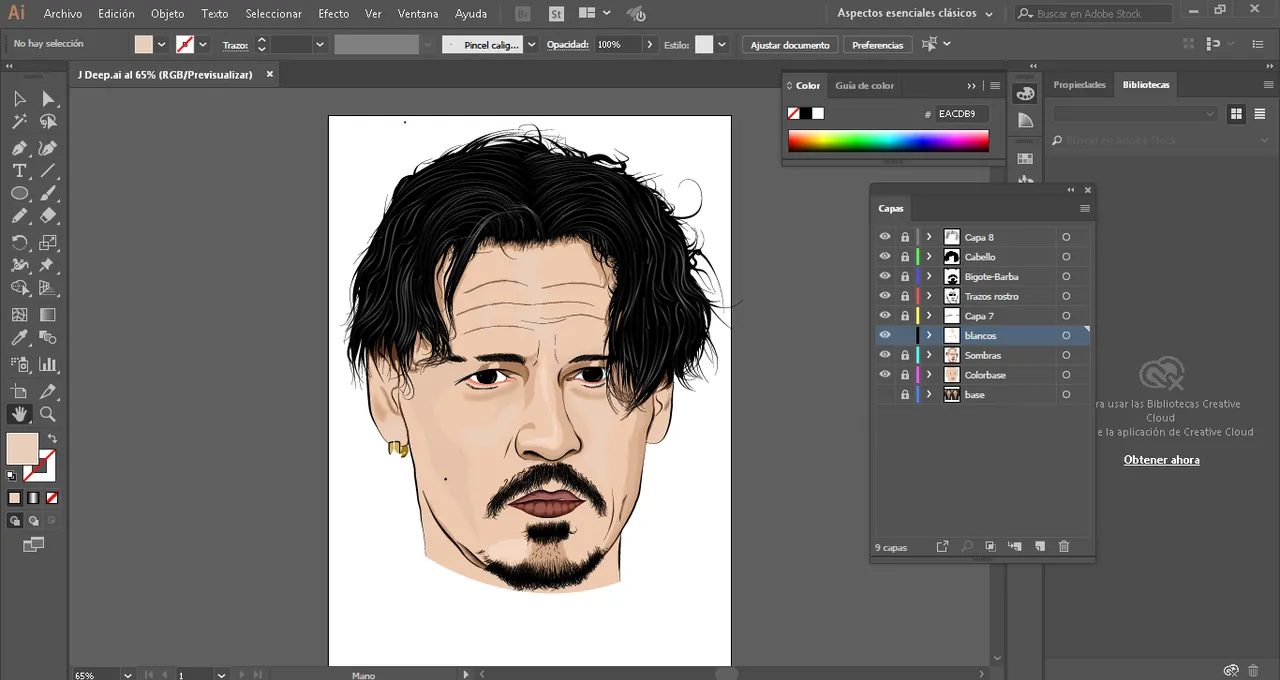Hide the blancos layer
This screenshot has width=1280, height=680.
click(884, 335)
